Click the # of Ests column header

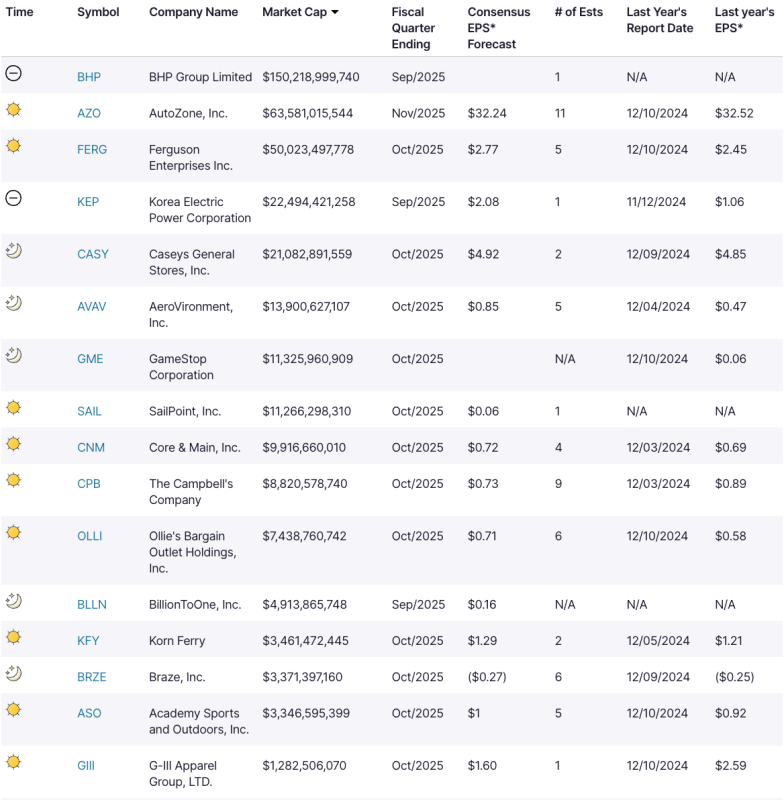pyautogui.click(x=579, y=13)
